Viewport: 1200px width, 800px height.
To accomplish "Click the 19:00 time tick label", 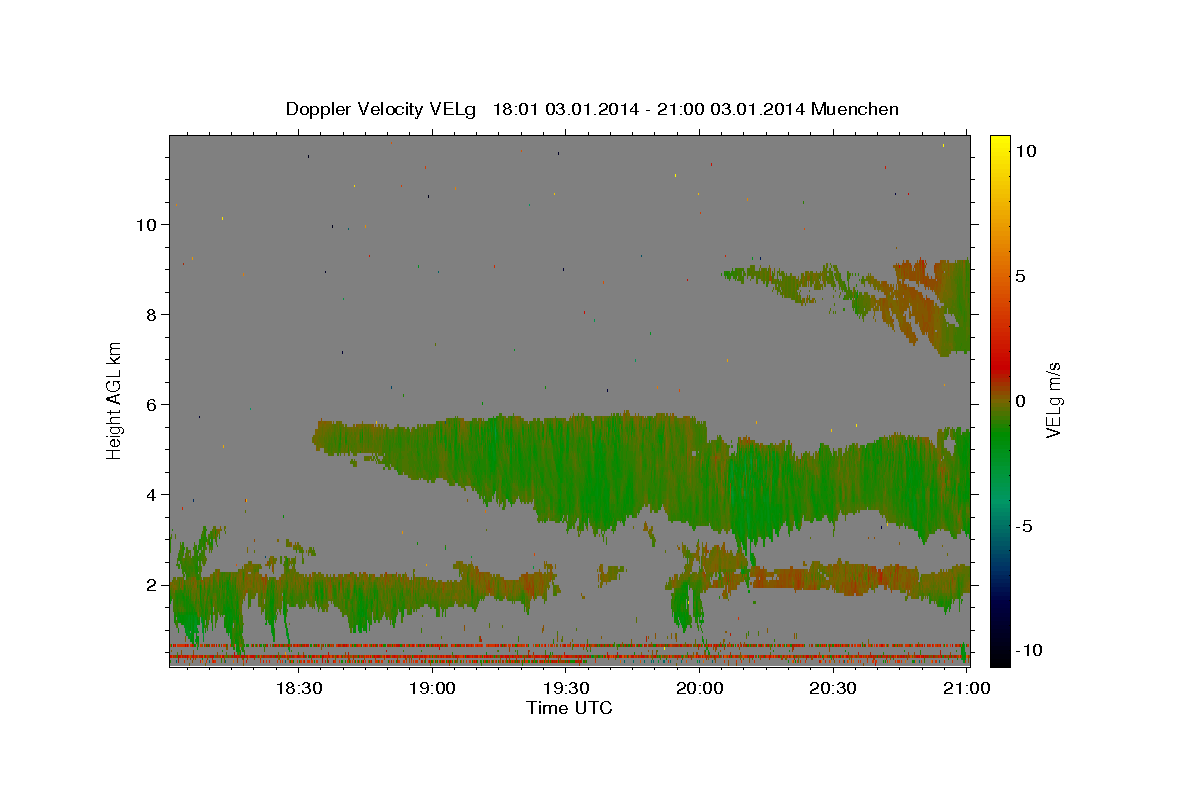I will click(x=432, y=688).
